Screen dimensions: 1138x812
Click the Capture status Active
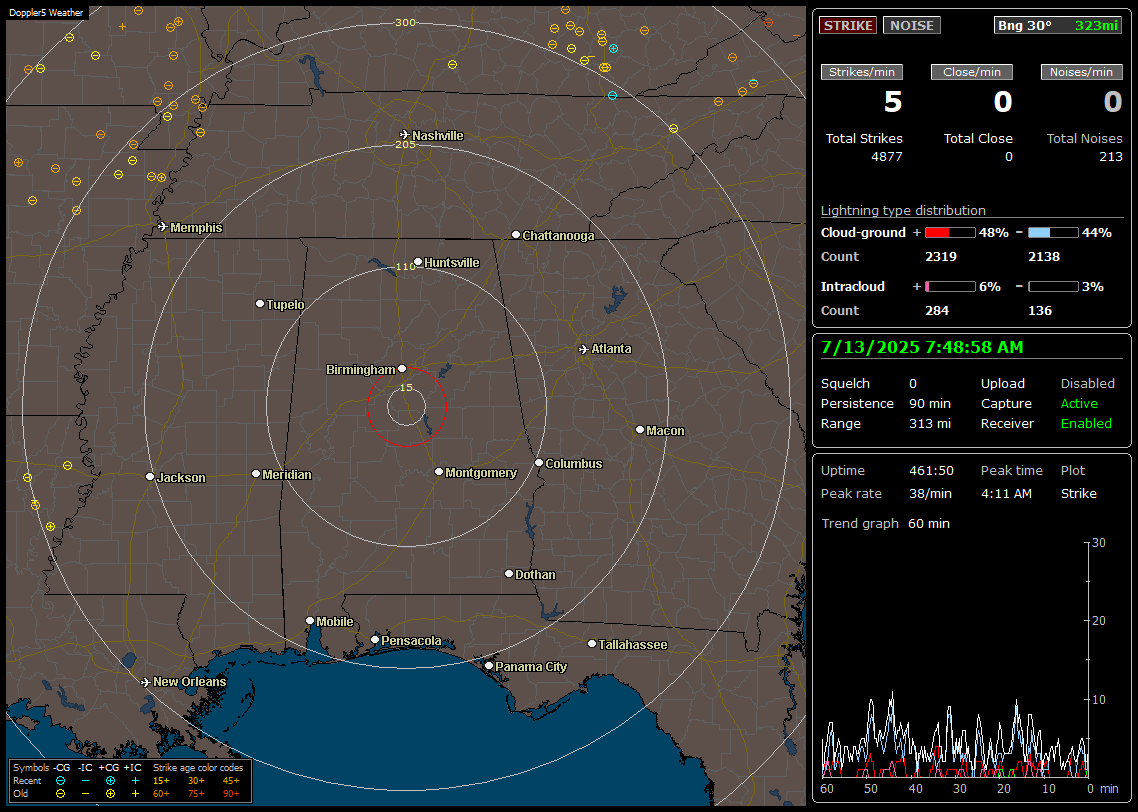[x=1079, y=403]
